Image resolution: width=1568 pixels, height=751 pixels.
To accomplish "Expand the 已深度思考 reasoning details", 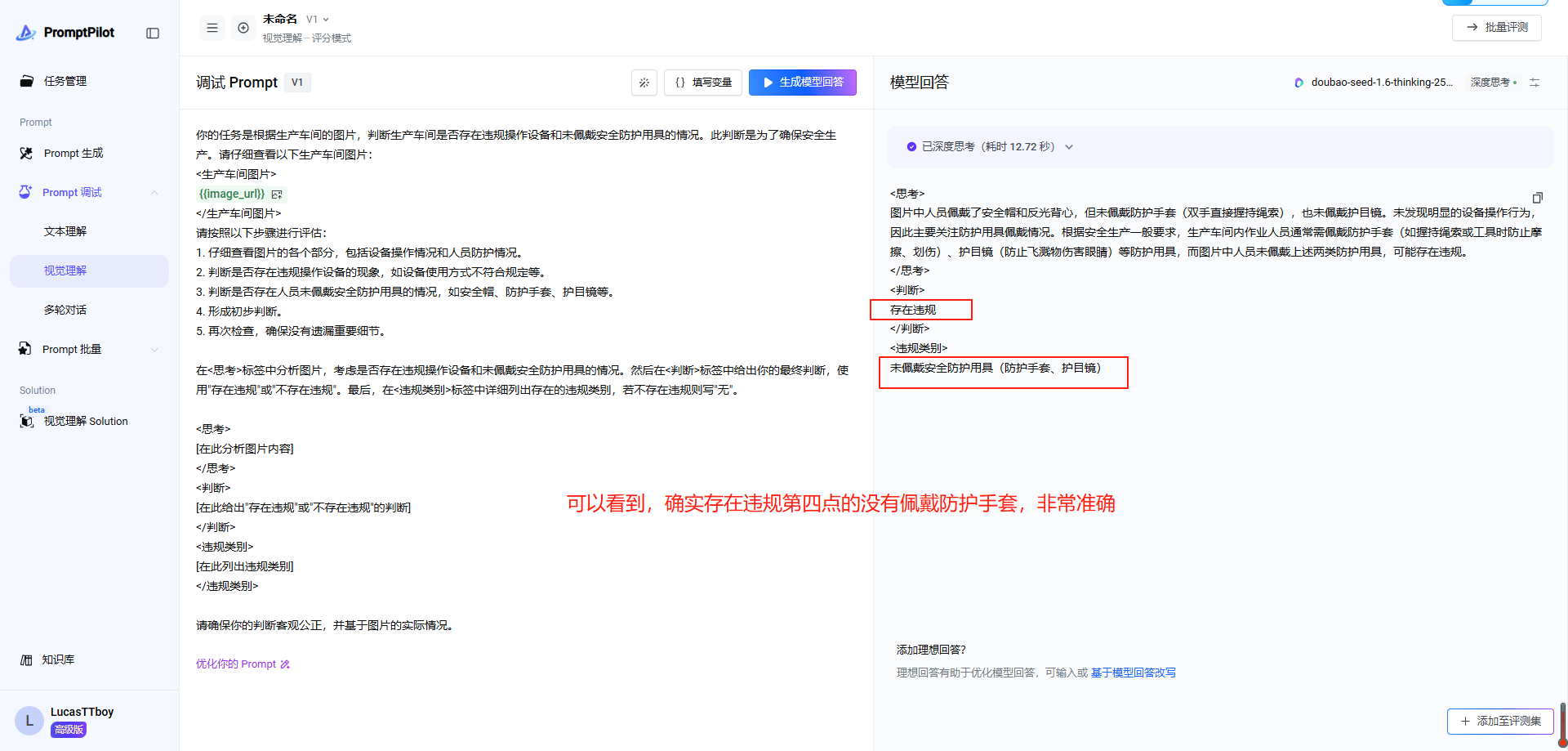I will [1069, 147].
